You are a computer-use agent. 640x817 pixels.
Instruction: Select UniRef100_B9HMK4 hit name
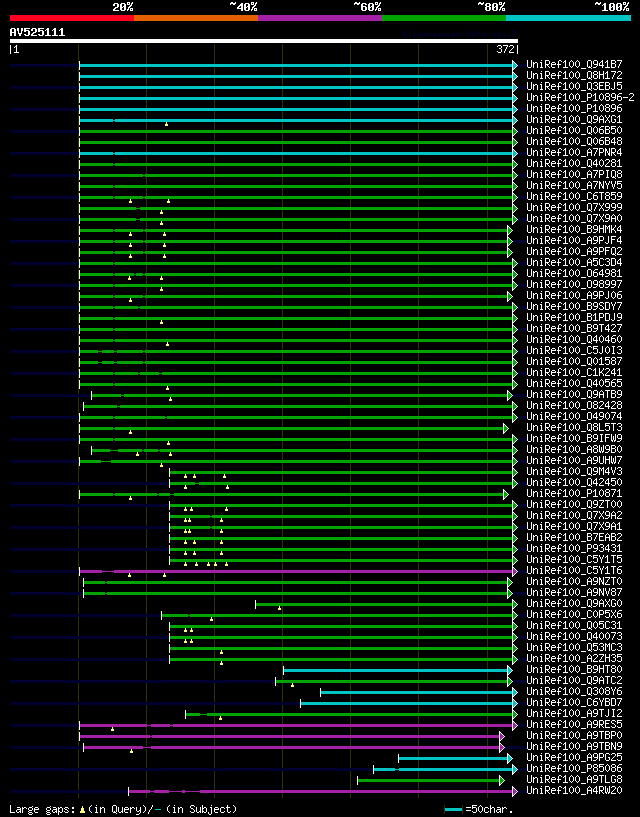tap(574, 229)
